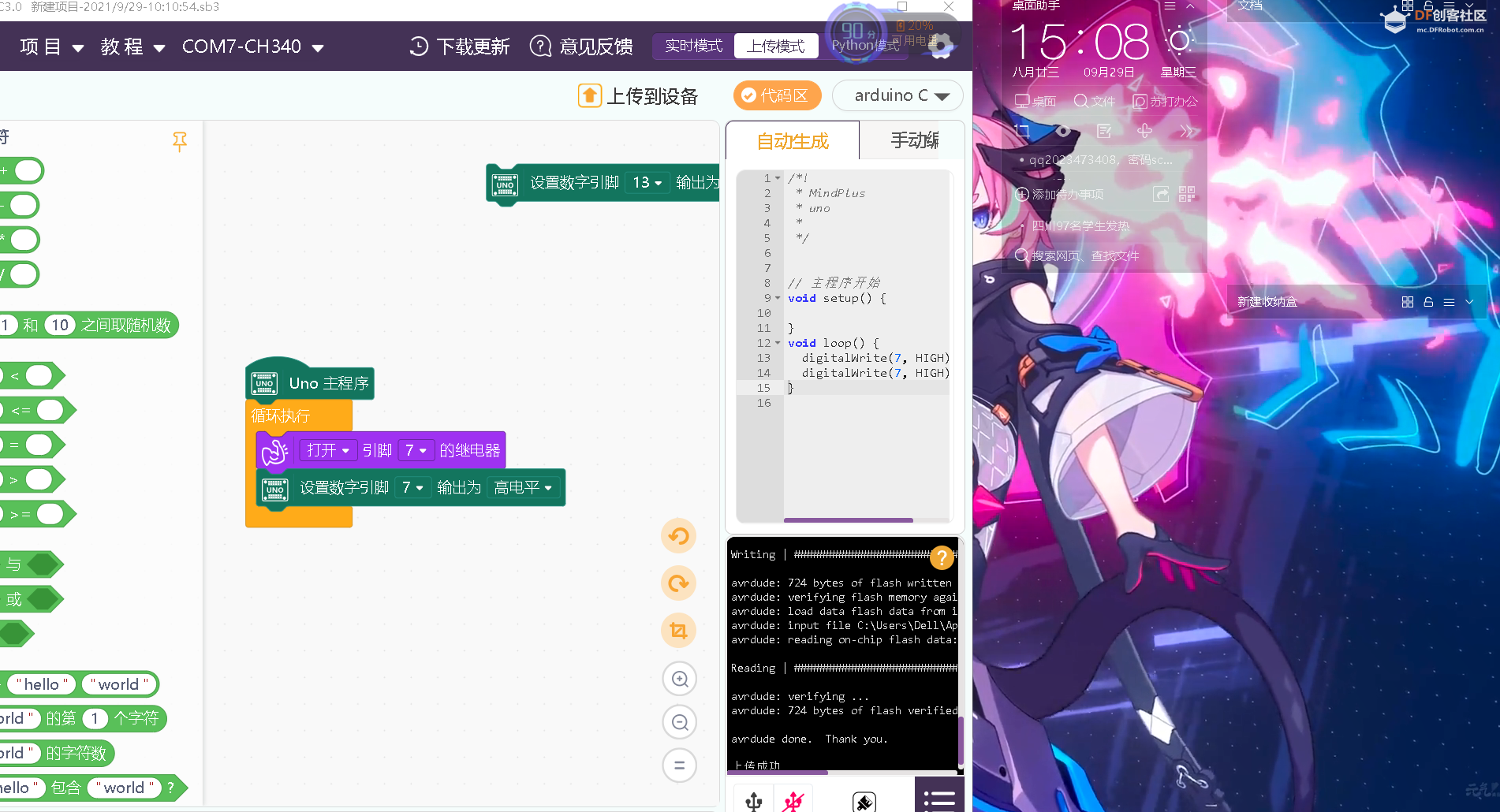
Task: Open pin 7 dropdown on 设置数字引脚 block
Action: (412, 487)
